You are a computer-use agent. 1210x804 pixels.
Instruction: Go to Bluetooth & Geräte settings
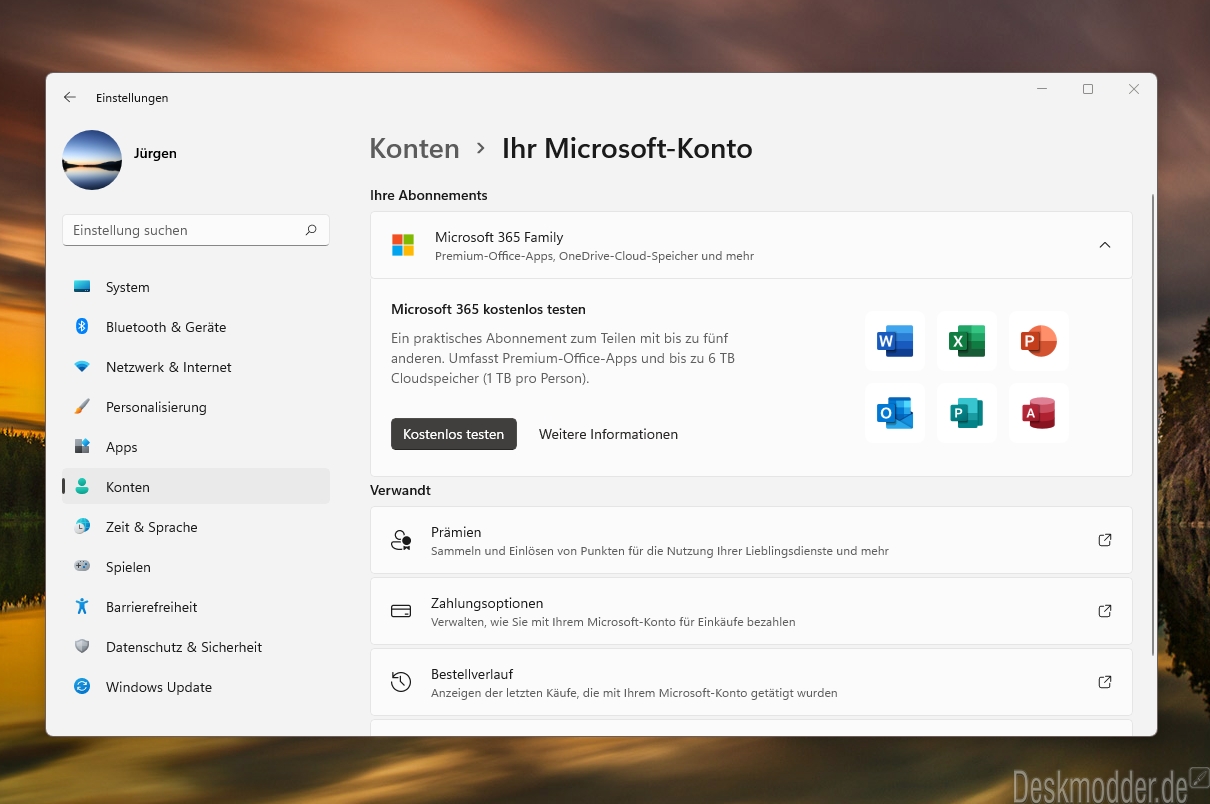196,327
